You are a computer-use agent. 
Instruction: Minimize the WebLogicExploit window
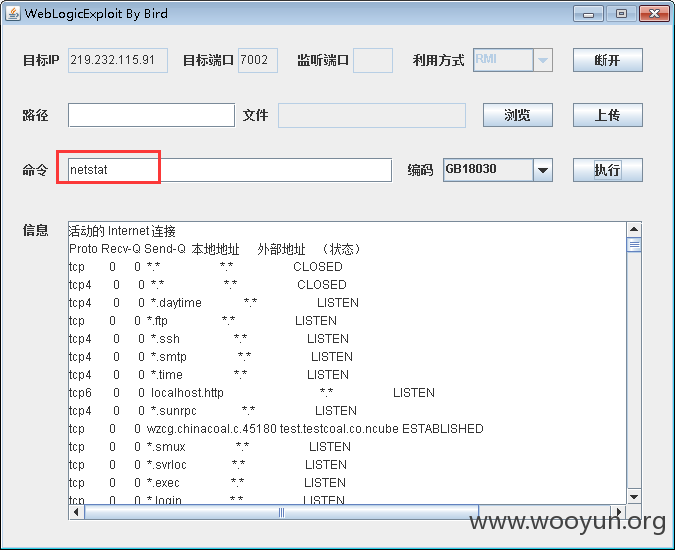pos(588,14)
